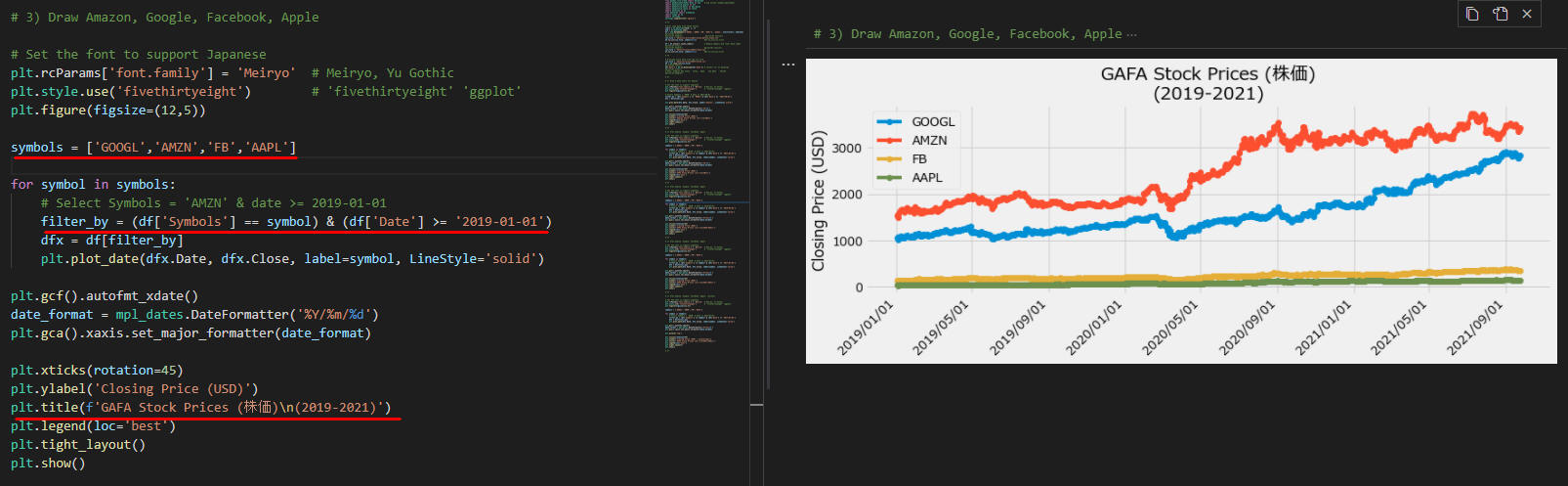Click the 'plt.gcf().autofmt_xdate()' line
Image resolution: width=1568 pixels, height=486 pixels.
(105, 295)
